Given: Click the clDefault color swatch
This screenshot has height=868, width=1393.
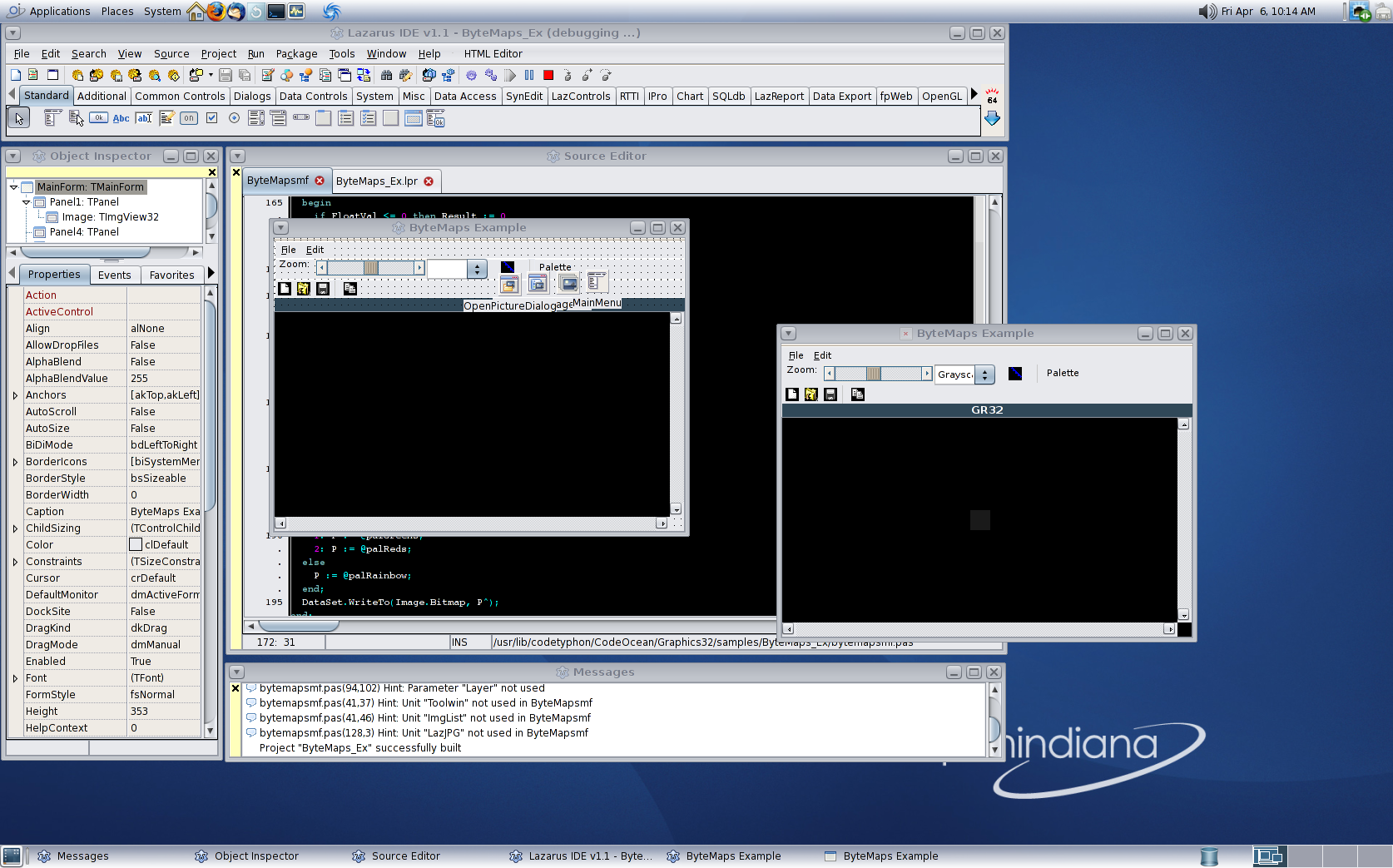Looking at the screenshot, I should click(136, 545).
